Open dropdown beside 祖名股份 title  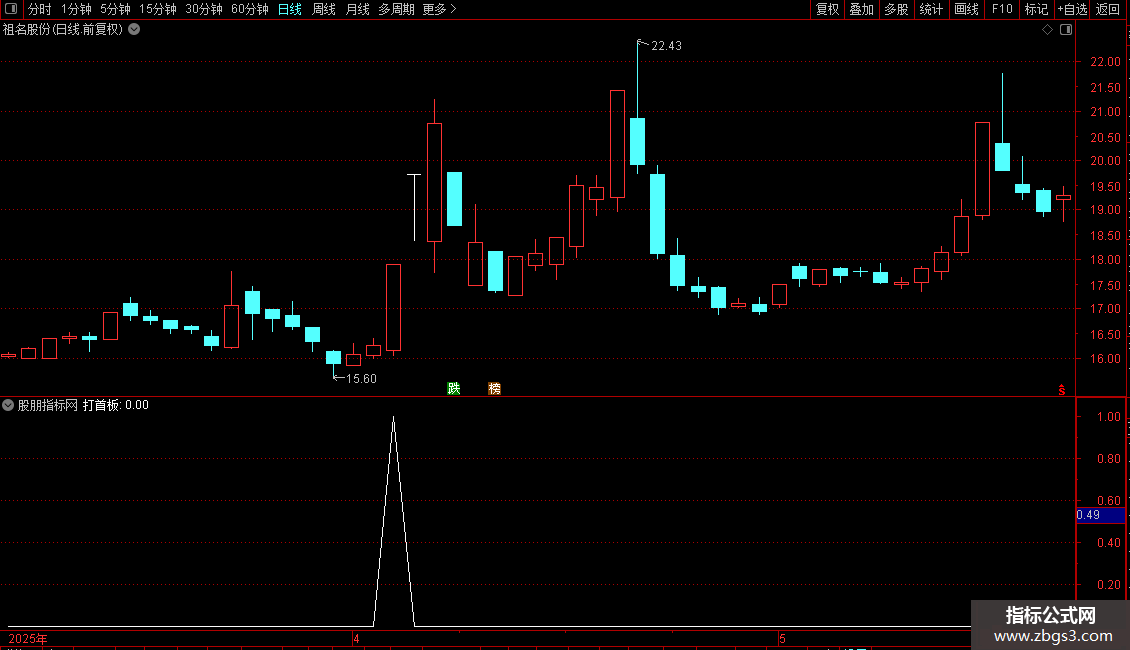(134, 30)
